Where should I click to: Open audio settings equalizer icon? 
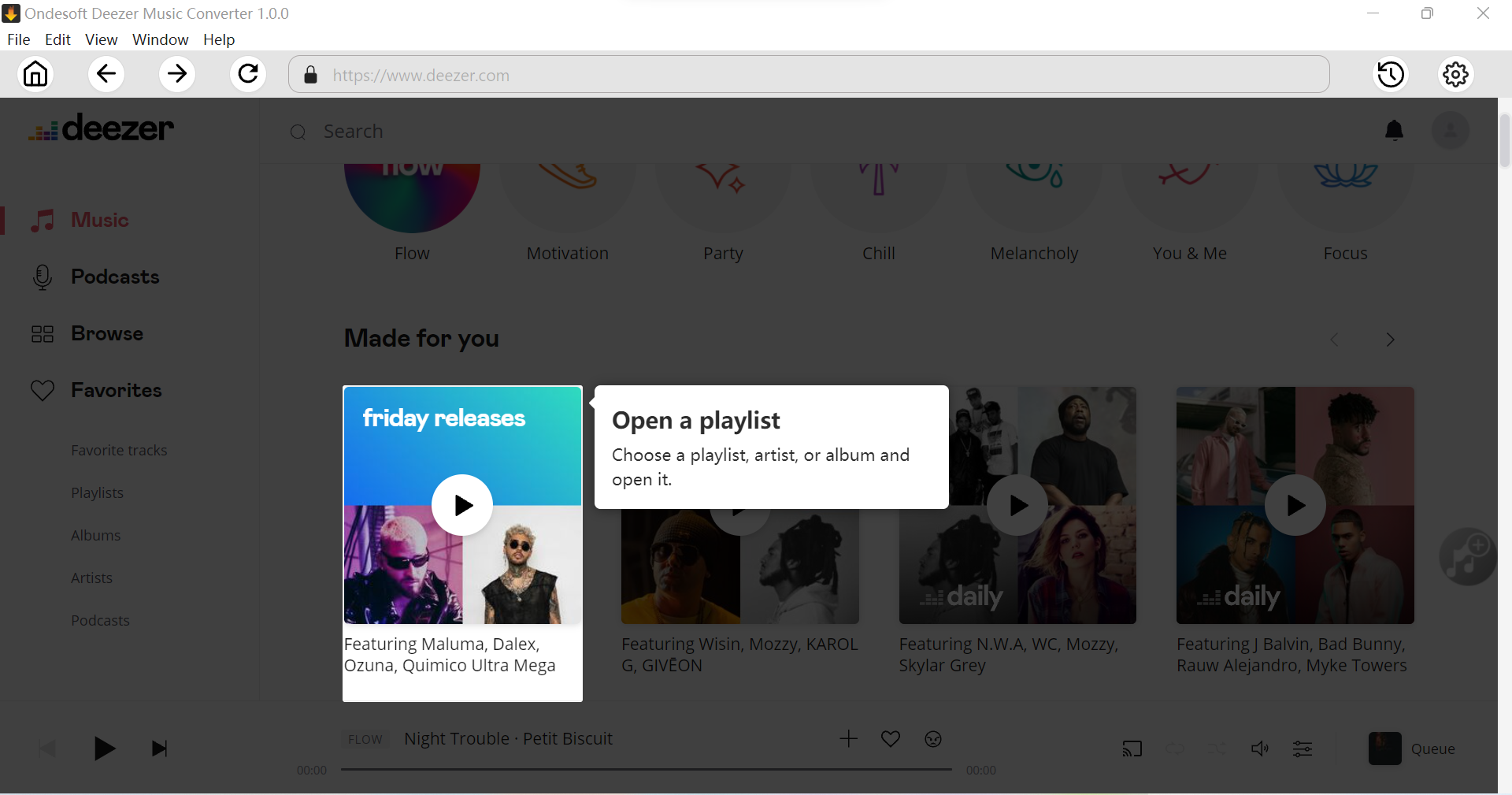click(1303, 749)
